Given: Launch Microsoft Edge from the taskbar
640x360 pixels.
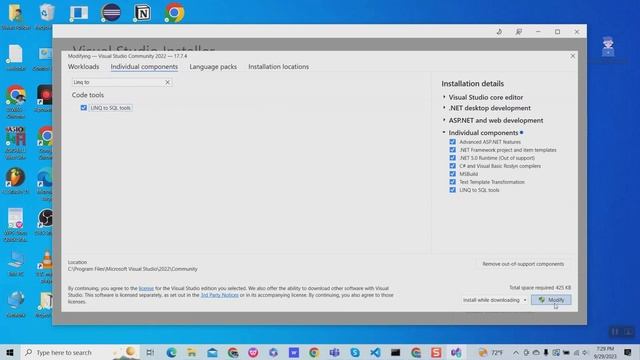Looking at the screenshot, I should [171, 352].
